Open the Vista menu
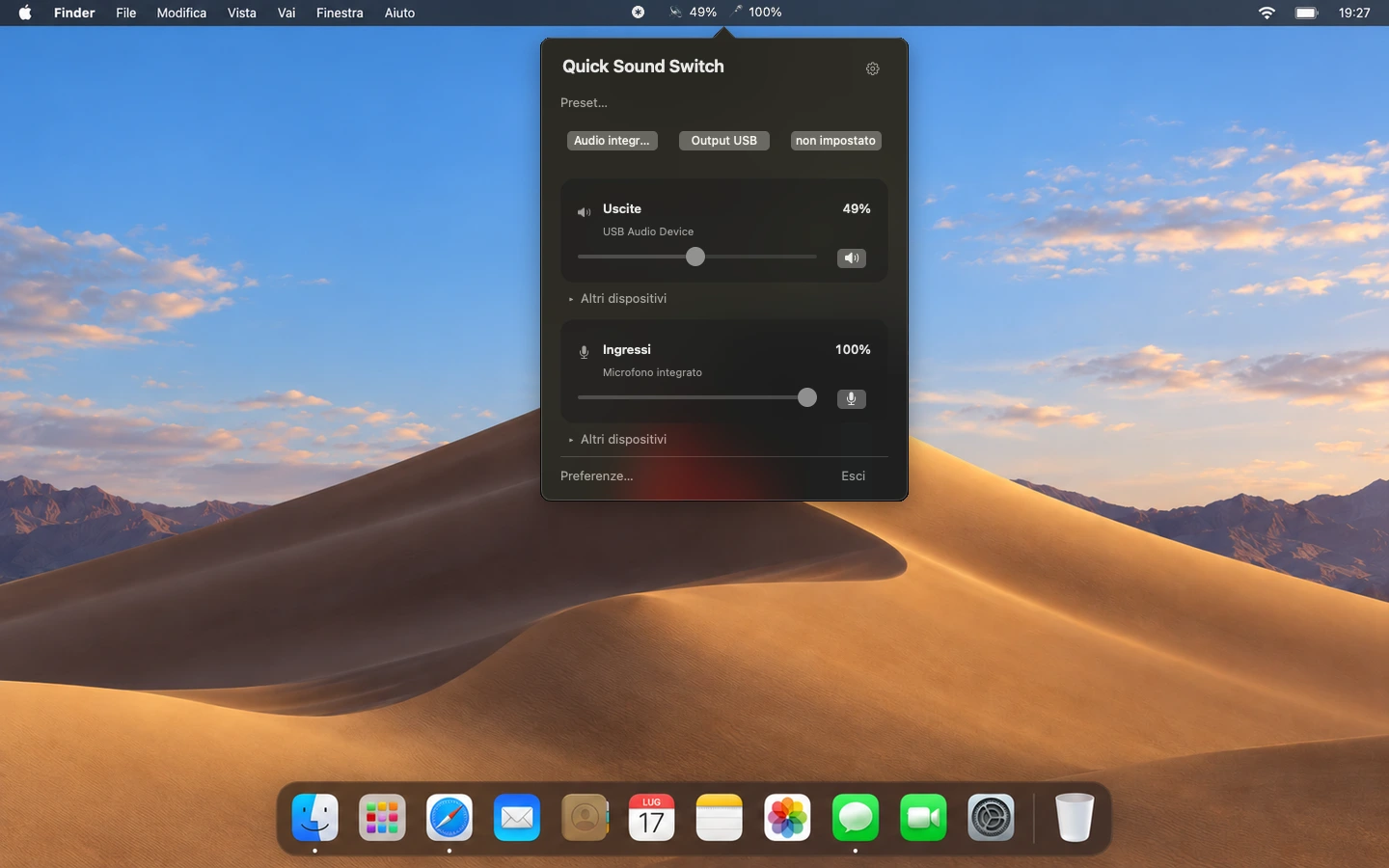 pos(242,13)
